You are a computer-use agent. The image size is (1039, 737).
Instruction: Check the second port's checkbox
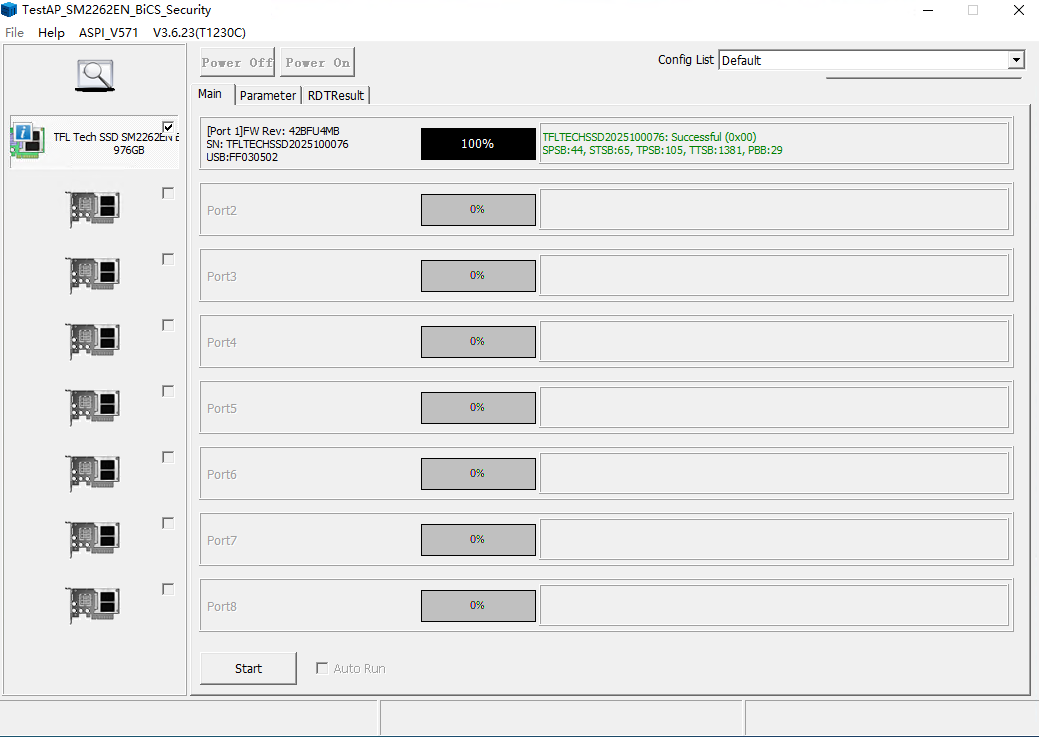(168, 193)
